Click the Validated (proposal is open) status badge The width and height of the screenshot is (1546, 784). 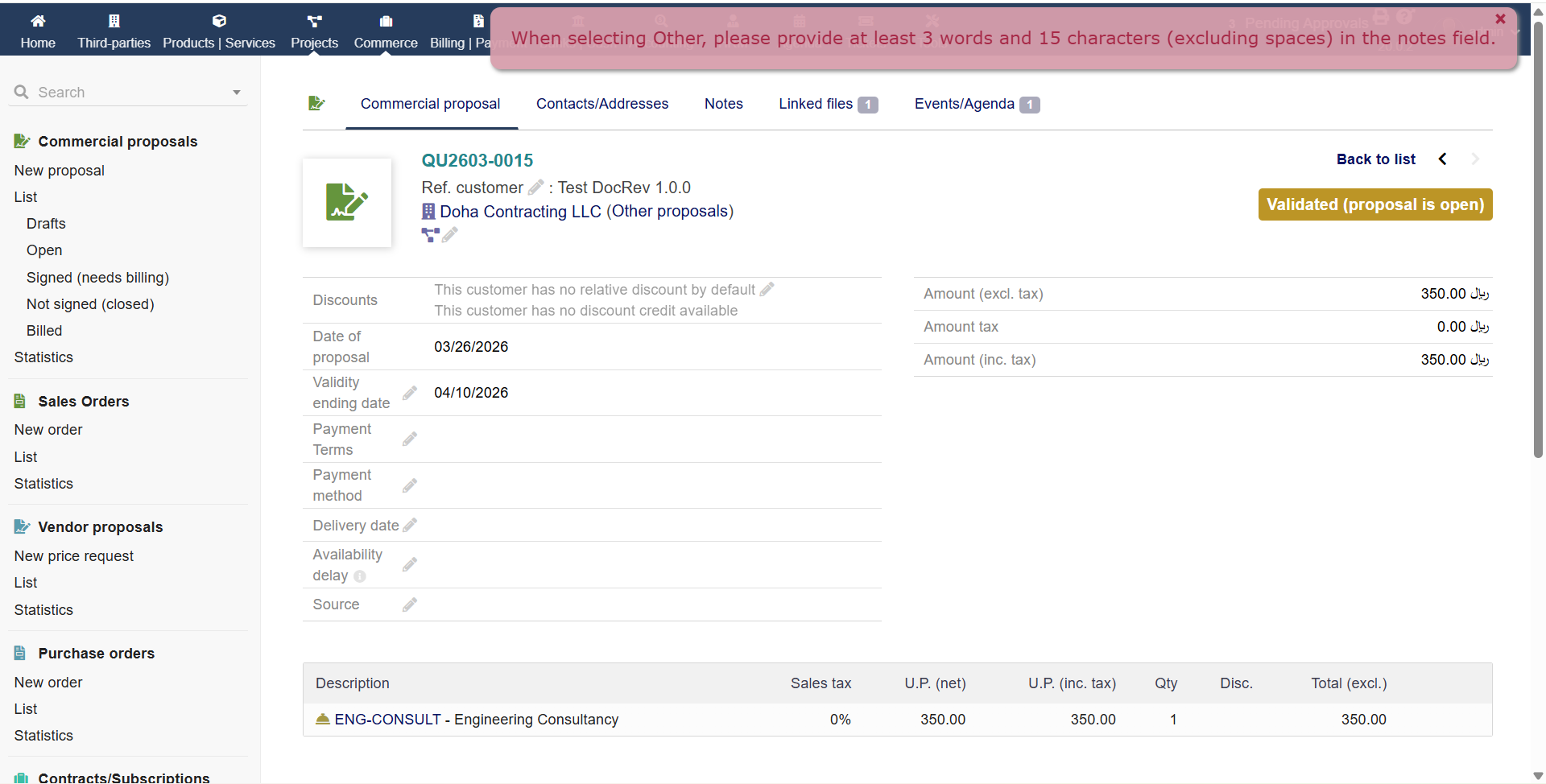tap(1375, 204)
